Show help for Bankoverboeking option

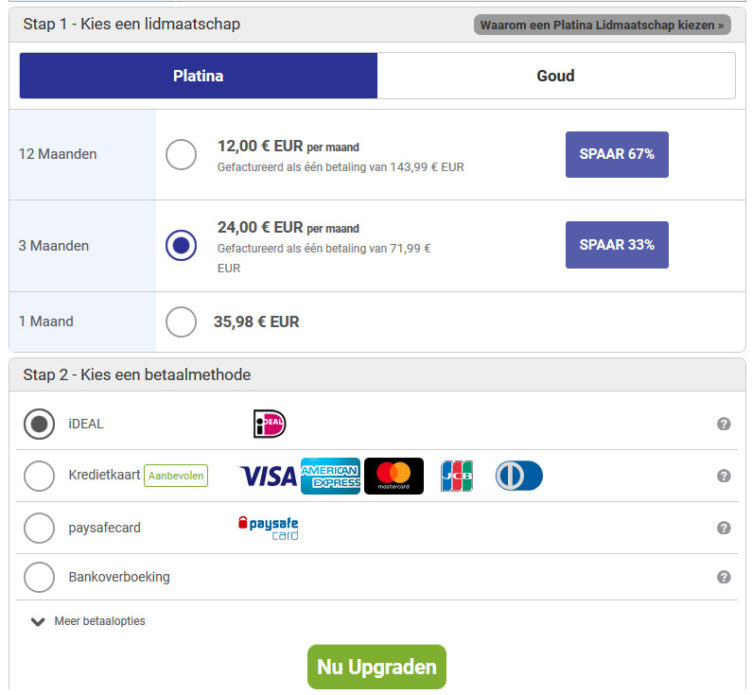[x=724, y=577]
